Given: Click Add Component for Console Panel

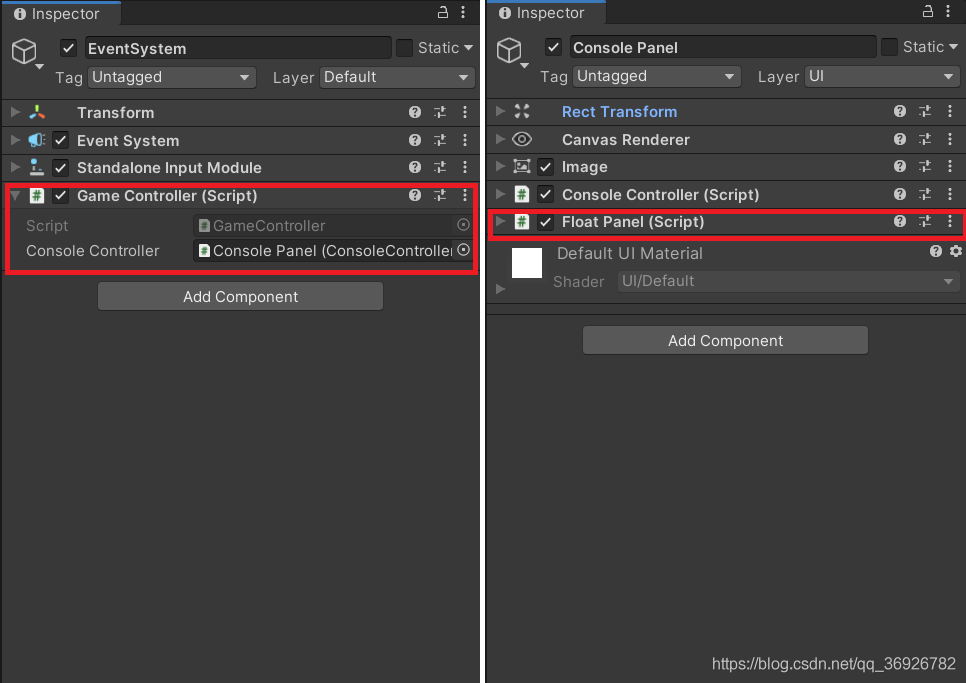Looking at the screenshot, I should 725,341.
